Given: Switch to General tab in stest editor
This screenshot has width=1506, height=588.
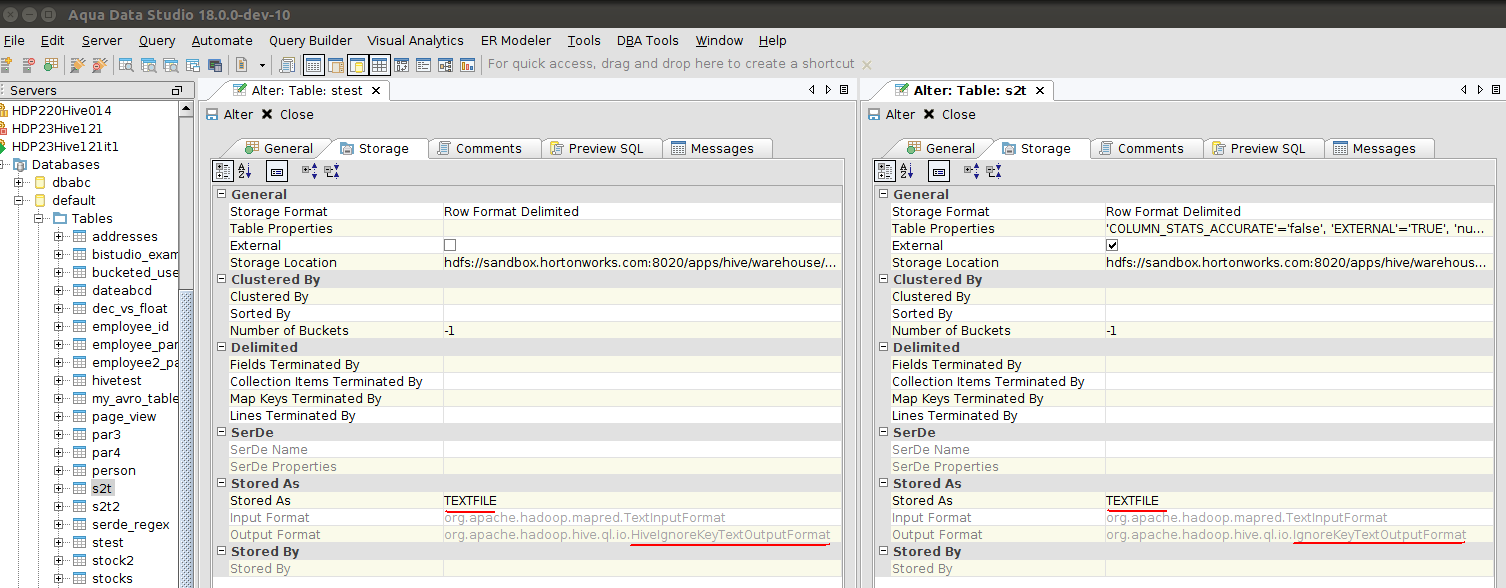Looking at the screenshot, I should [279, 148].
